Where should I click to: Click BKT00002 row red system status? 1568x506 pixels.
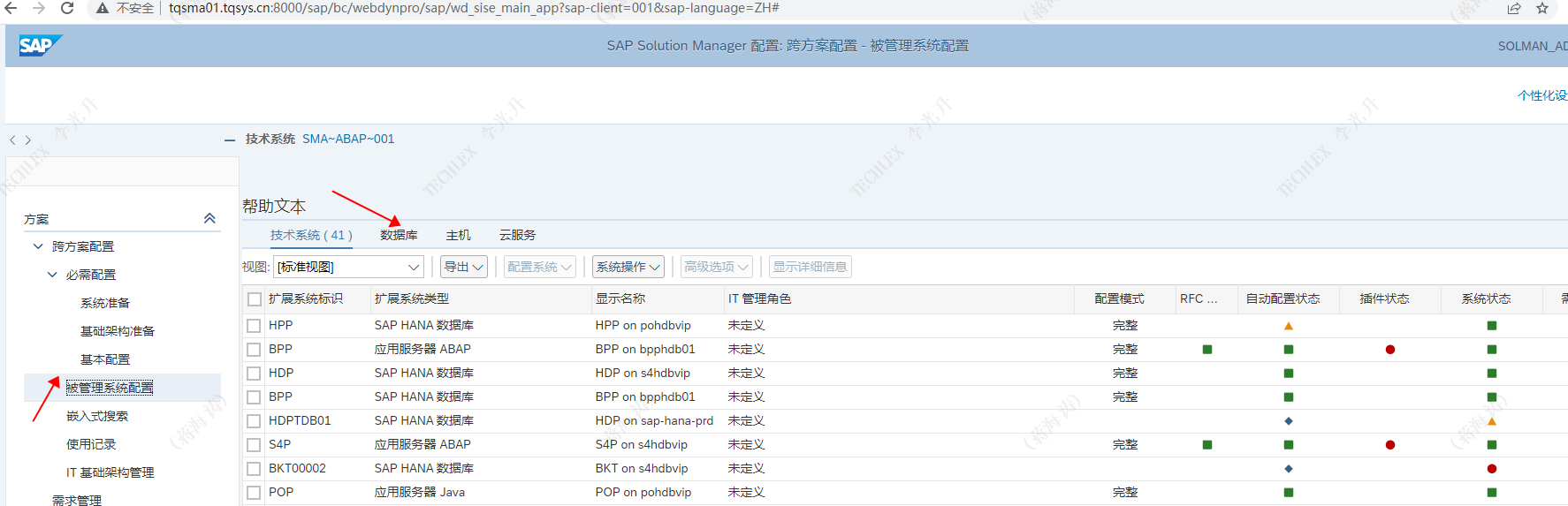[1492, 469]
